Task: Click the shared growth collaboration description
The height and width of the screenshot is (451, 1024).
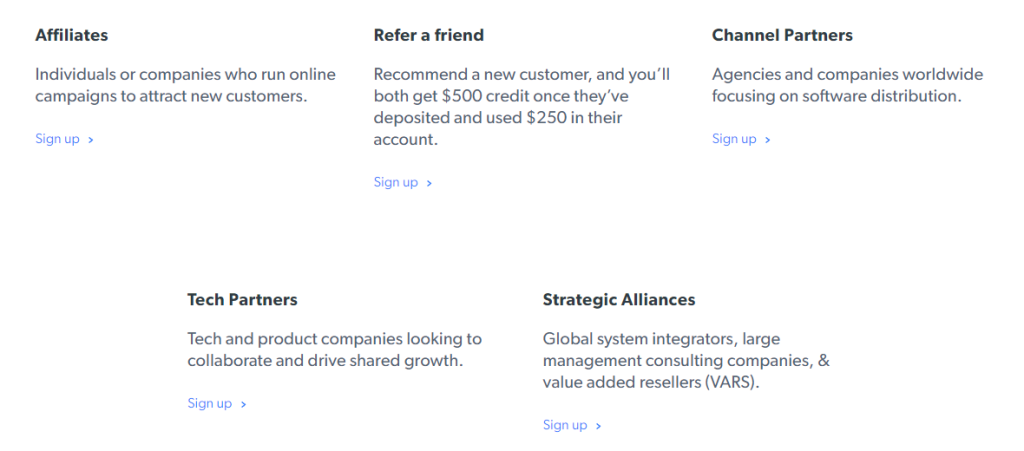Action: coord(334,350)
